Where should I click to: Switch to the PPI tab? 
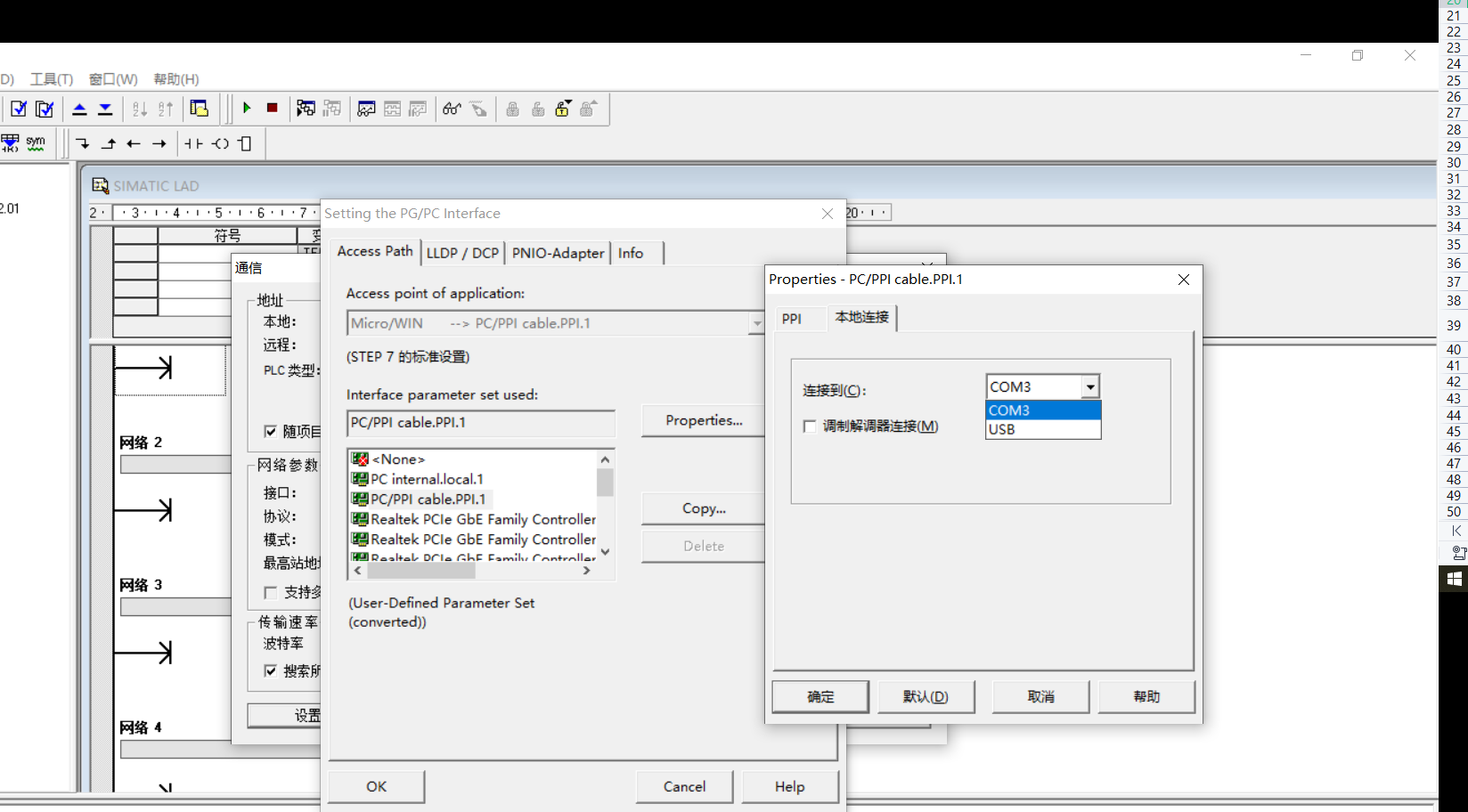(792, 319)
